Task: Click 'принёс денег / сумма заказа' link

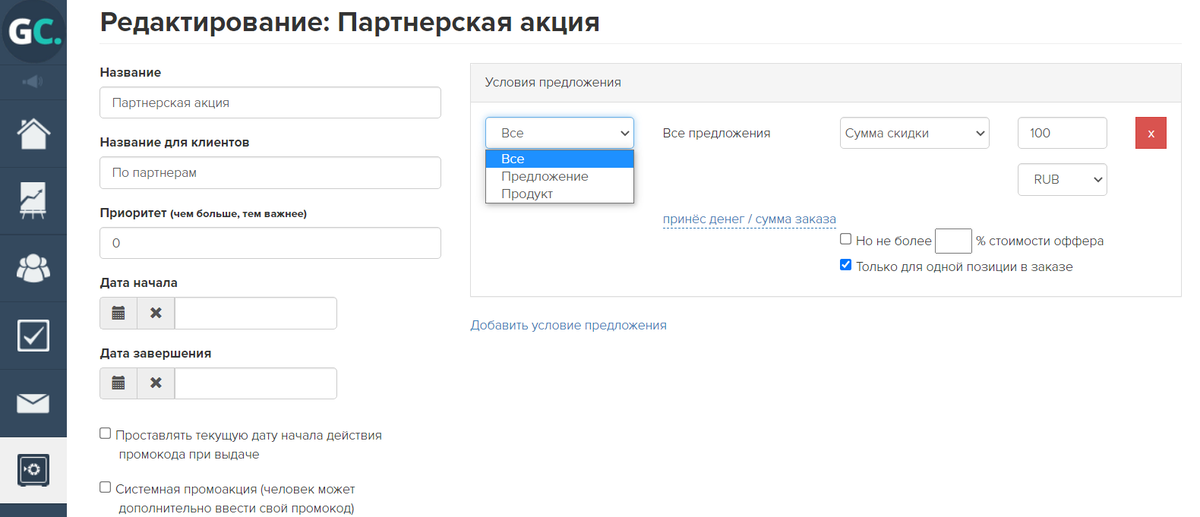Action: [750, 219]
